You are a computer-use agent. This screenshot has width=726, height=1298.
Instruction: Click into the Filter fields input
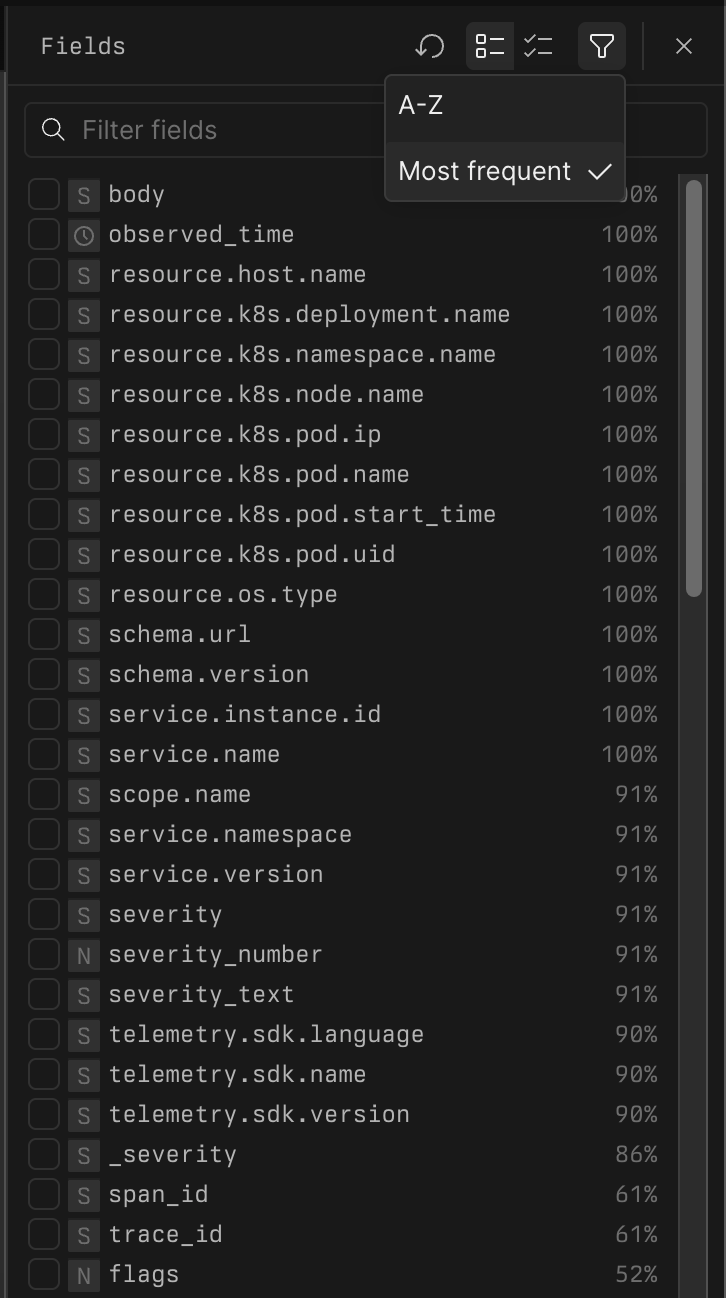[x=200, y=130]
